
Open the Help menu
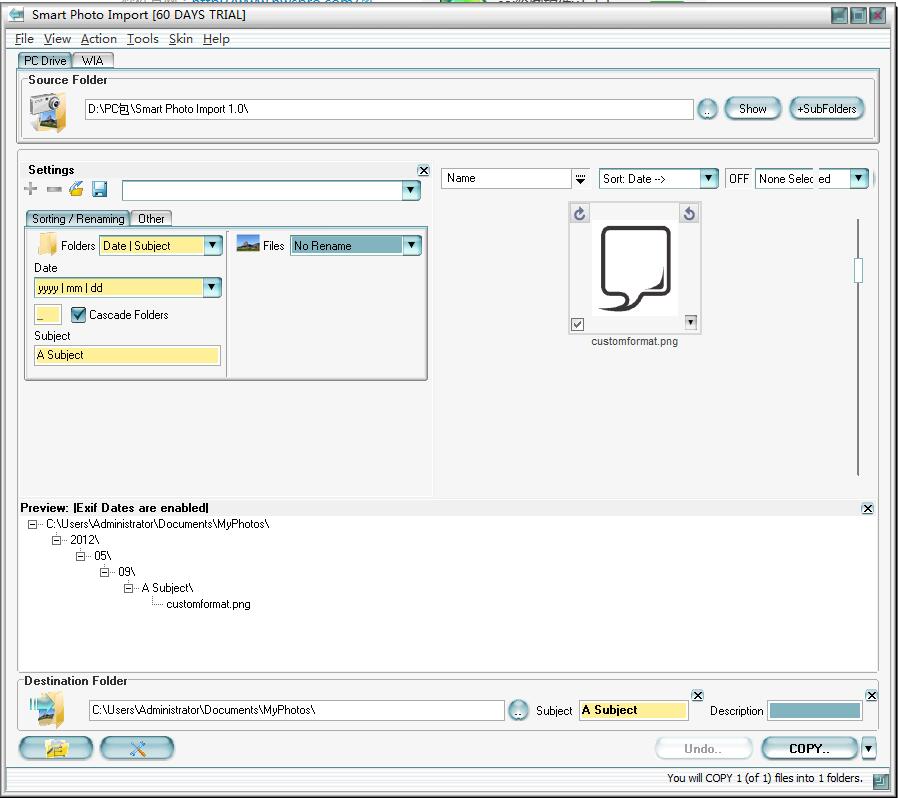pos(216,39)
